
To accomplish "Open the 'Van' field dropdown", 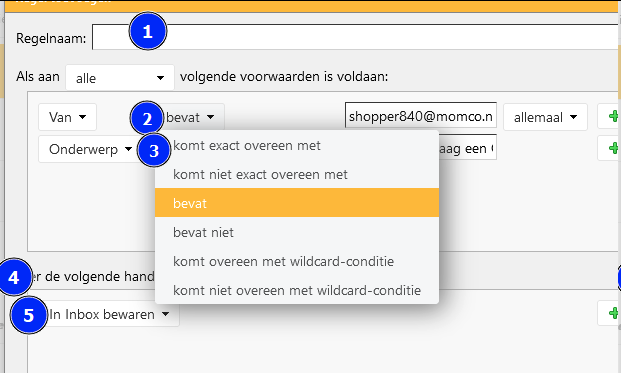I will tap(67, 117).
